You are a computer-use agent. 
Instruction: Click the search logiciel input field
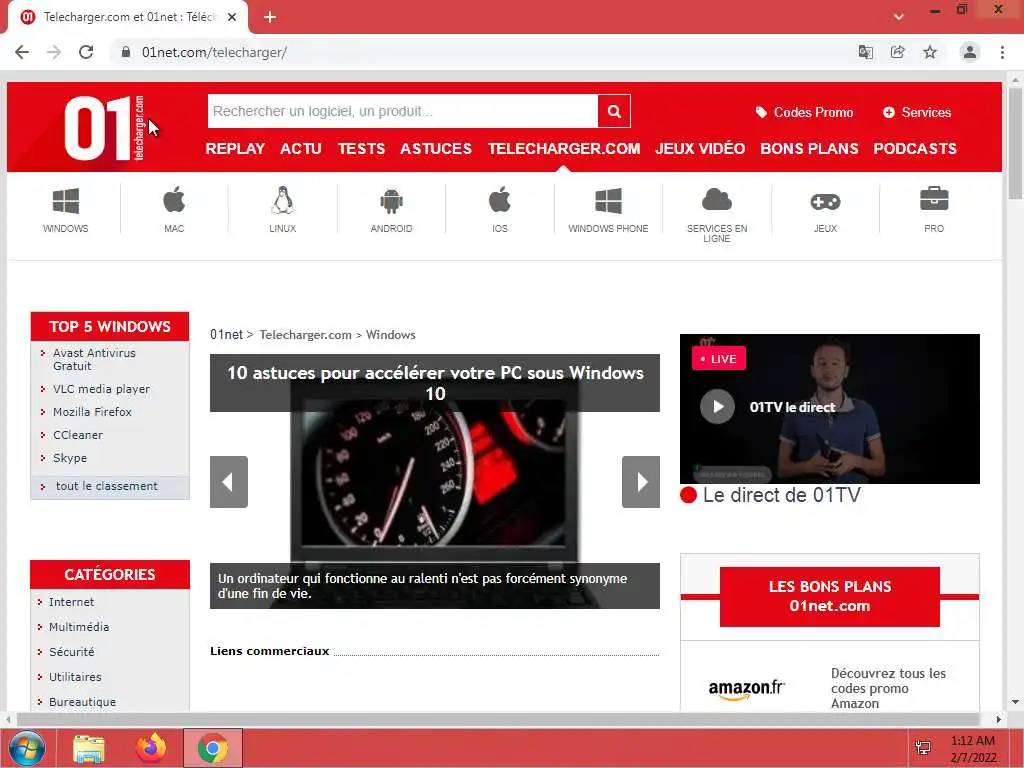pyautogui.click(x=402, y=111)
